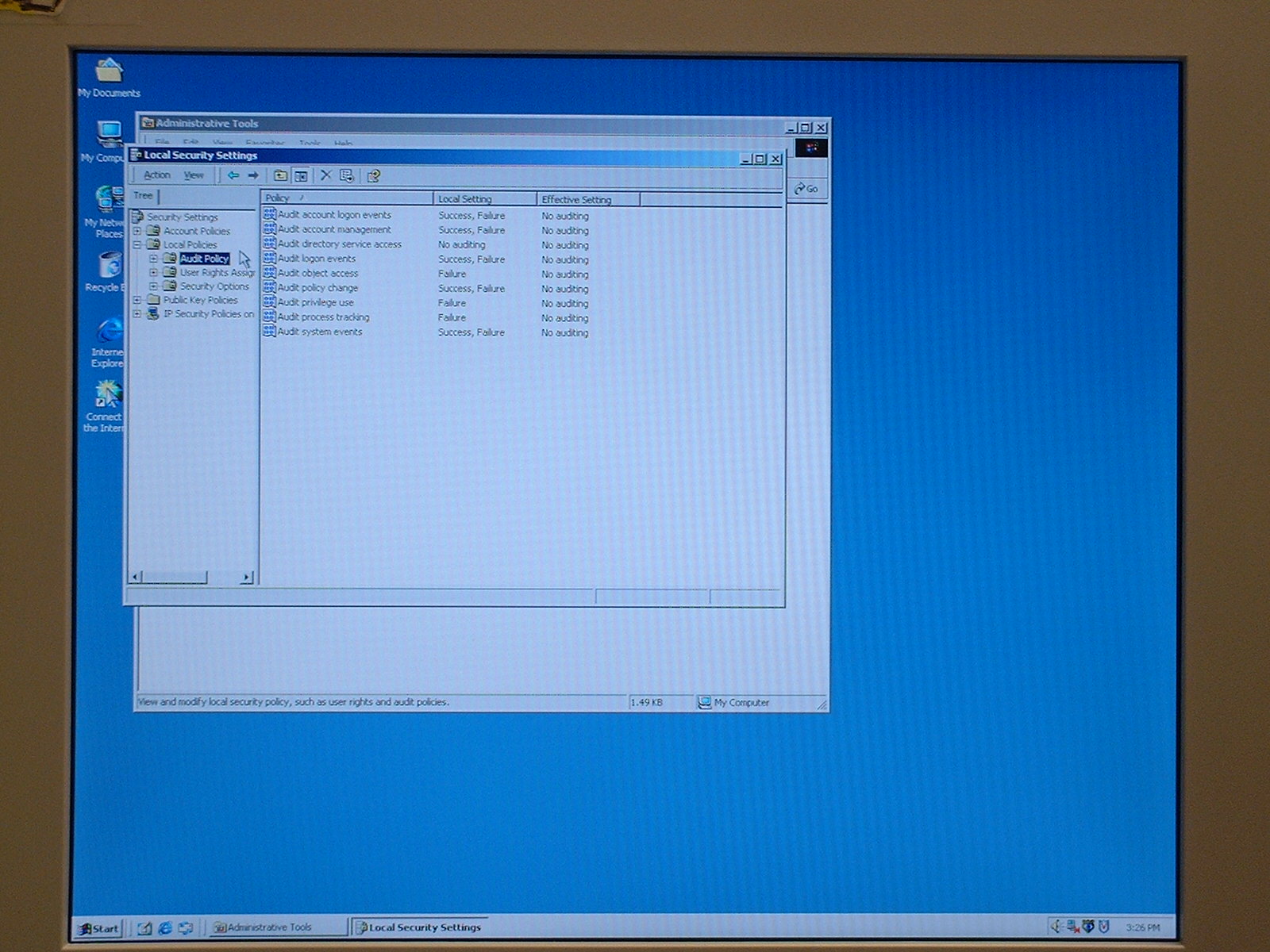This screenshot has height=952, width=1270.
Task: Open the My Documents desktop icon
Action: point(109,72)
